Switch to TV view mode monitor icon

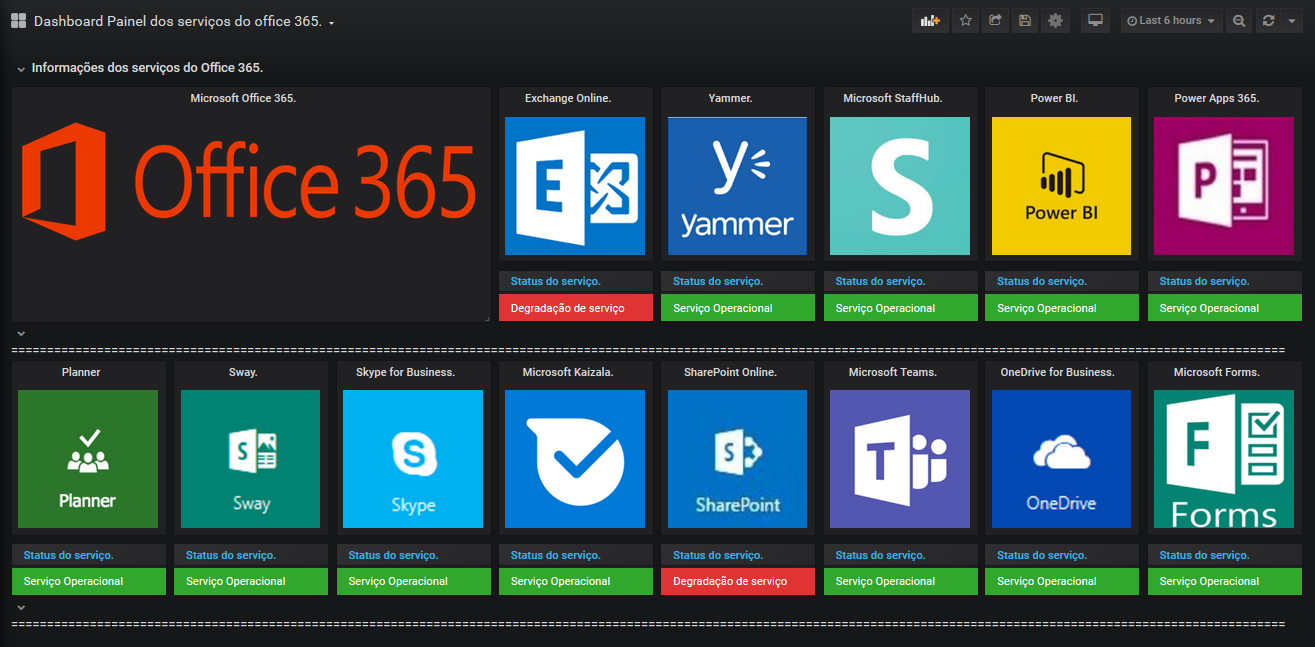pyautogui.click(x=1095, y=20)
